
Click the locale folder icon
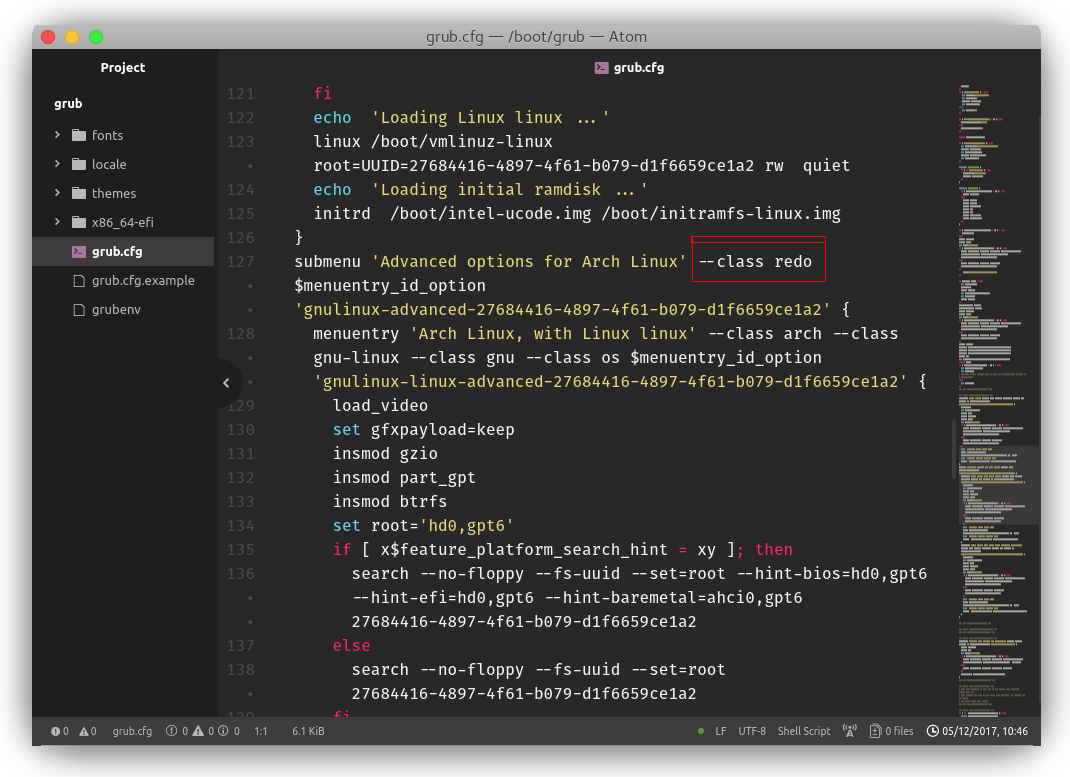tap(79, 164)
